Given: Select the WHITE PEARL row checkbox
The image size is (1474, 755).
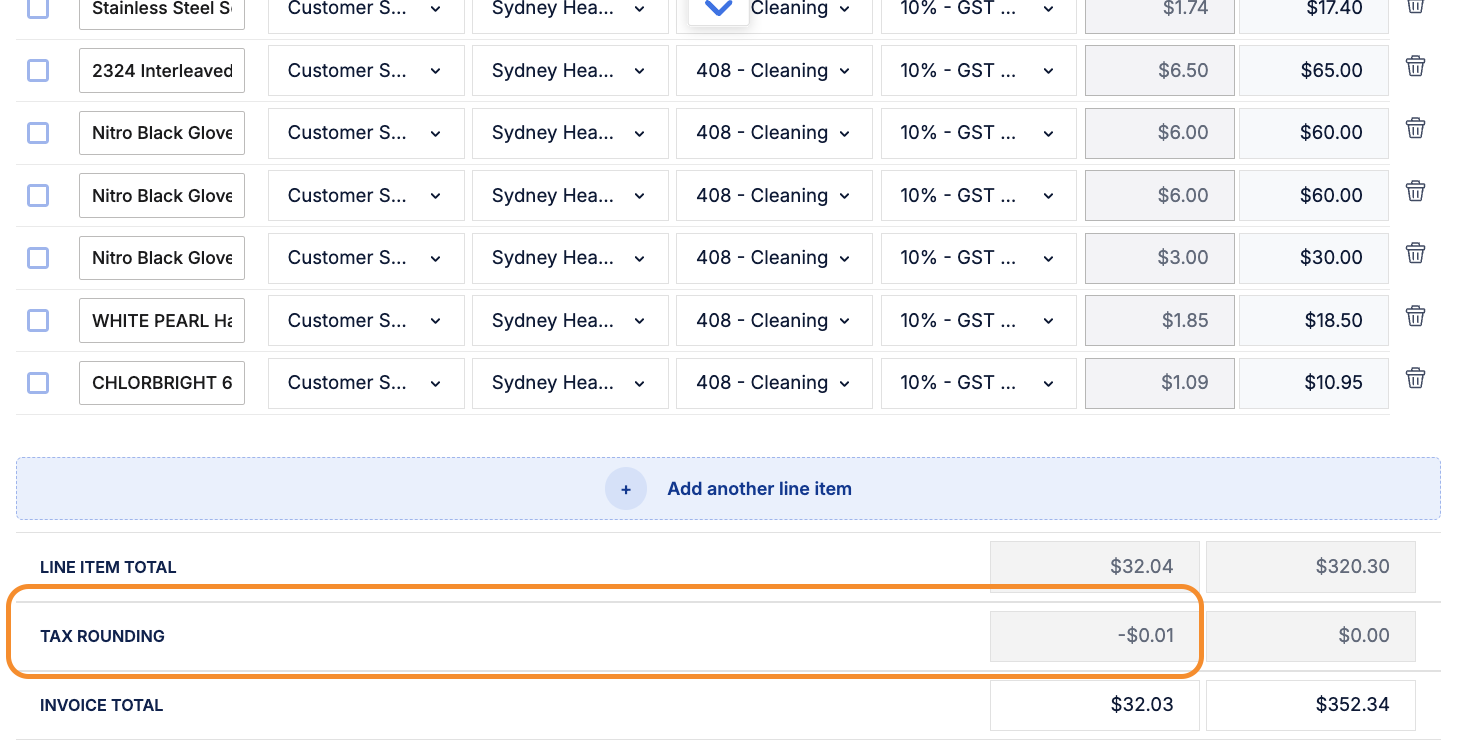Looking at the screenshot, I should coord(38,321).
